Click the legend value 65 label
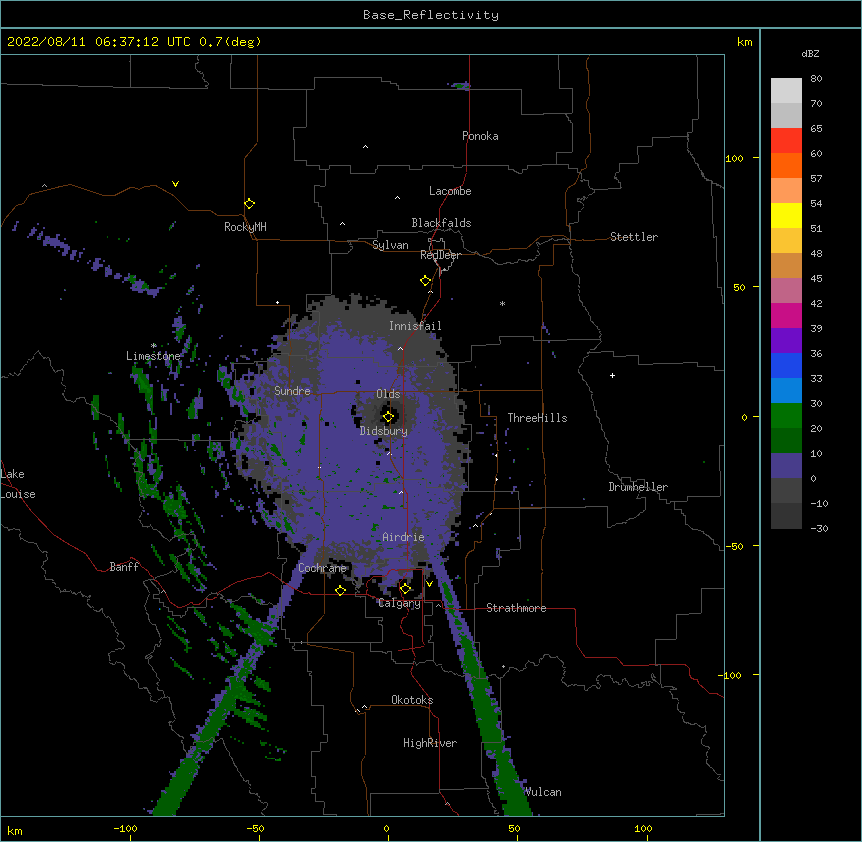The height and width of the screenshot is (842, 862). coord(816,128)
